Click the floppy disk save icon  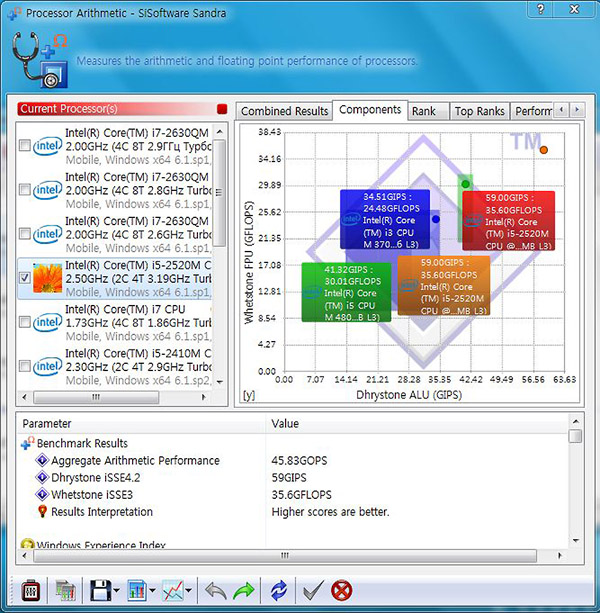100,590
